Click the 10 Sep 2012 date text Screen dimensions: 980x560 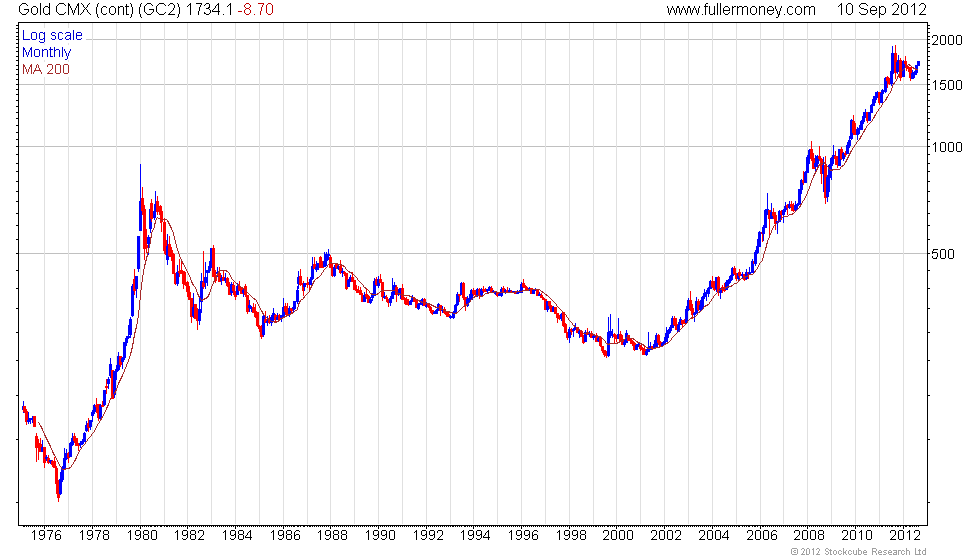(881, 9)
